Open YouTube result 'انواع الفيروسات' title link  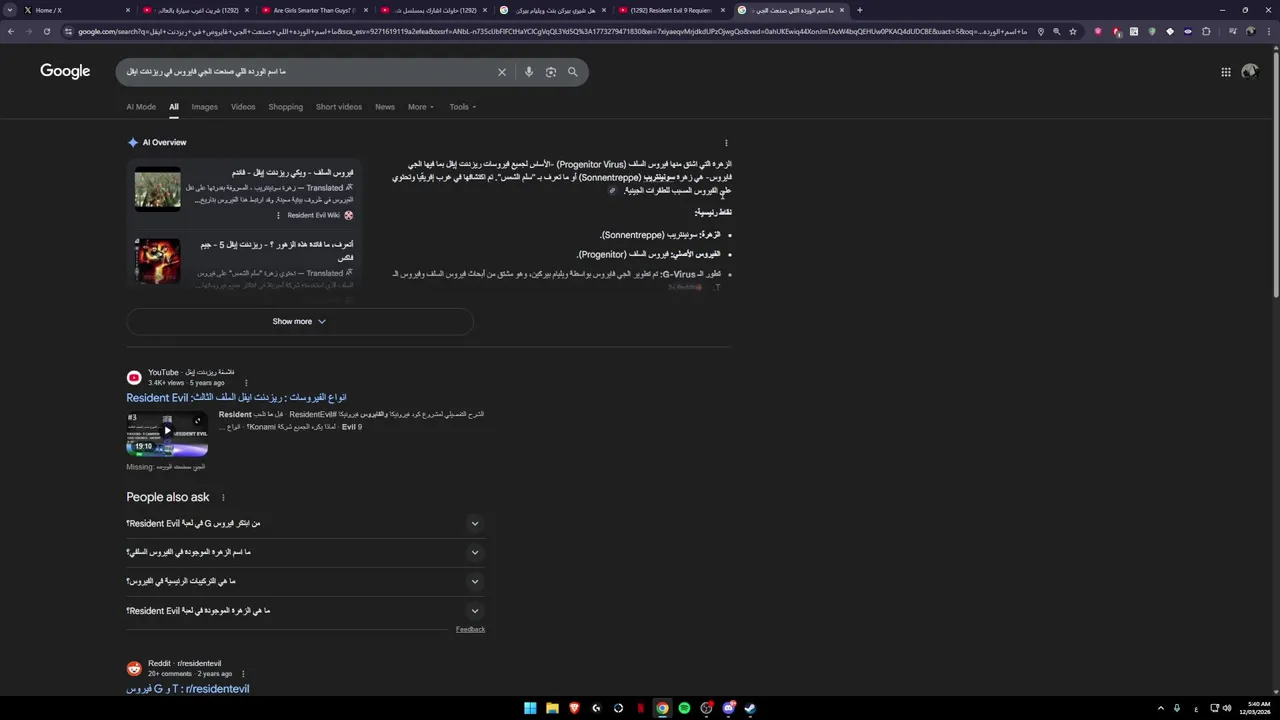(236, 398)
